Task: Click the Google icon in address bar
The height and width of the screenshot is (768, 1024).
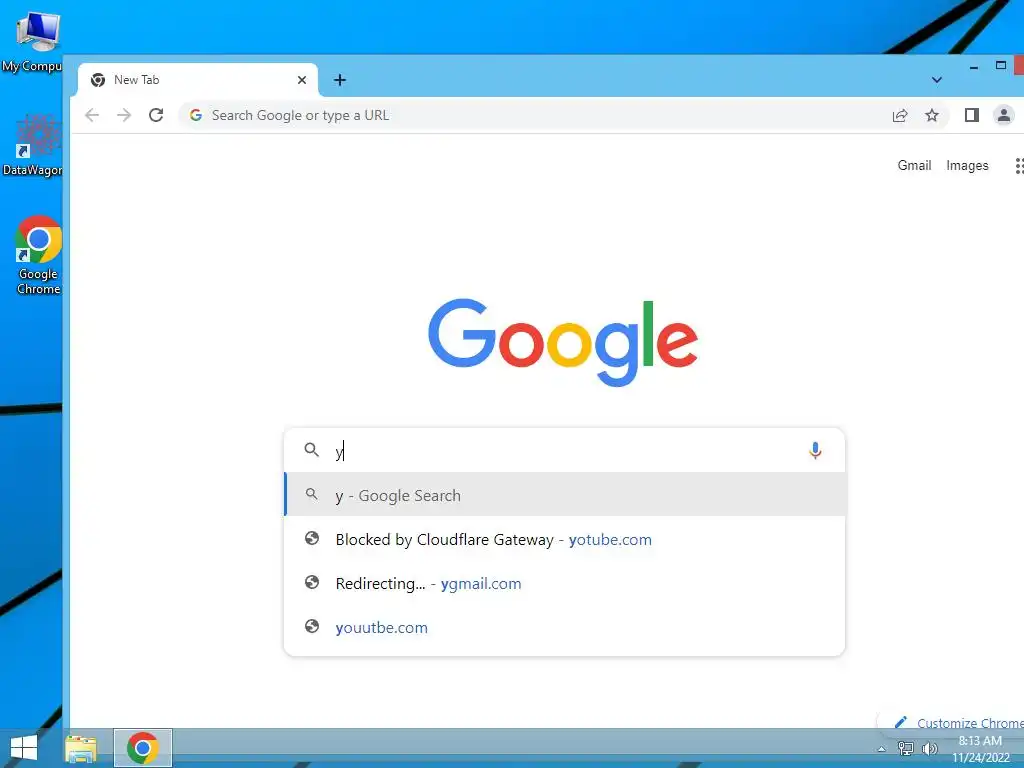Action: (195, 116)
